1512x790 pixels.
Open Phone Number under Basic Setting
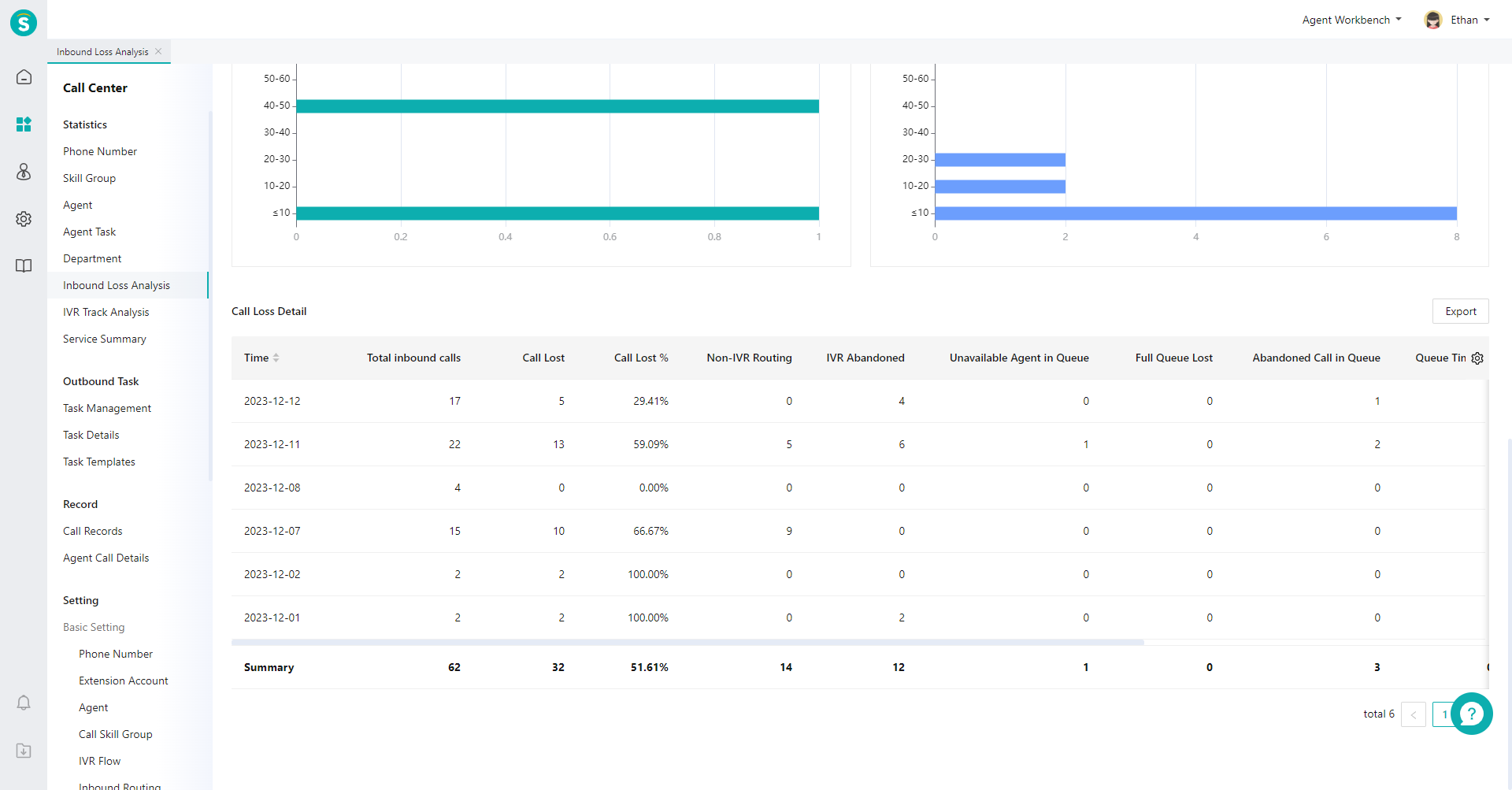116,654
